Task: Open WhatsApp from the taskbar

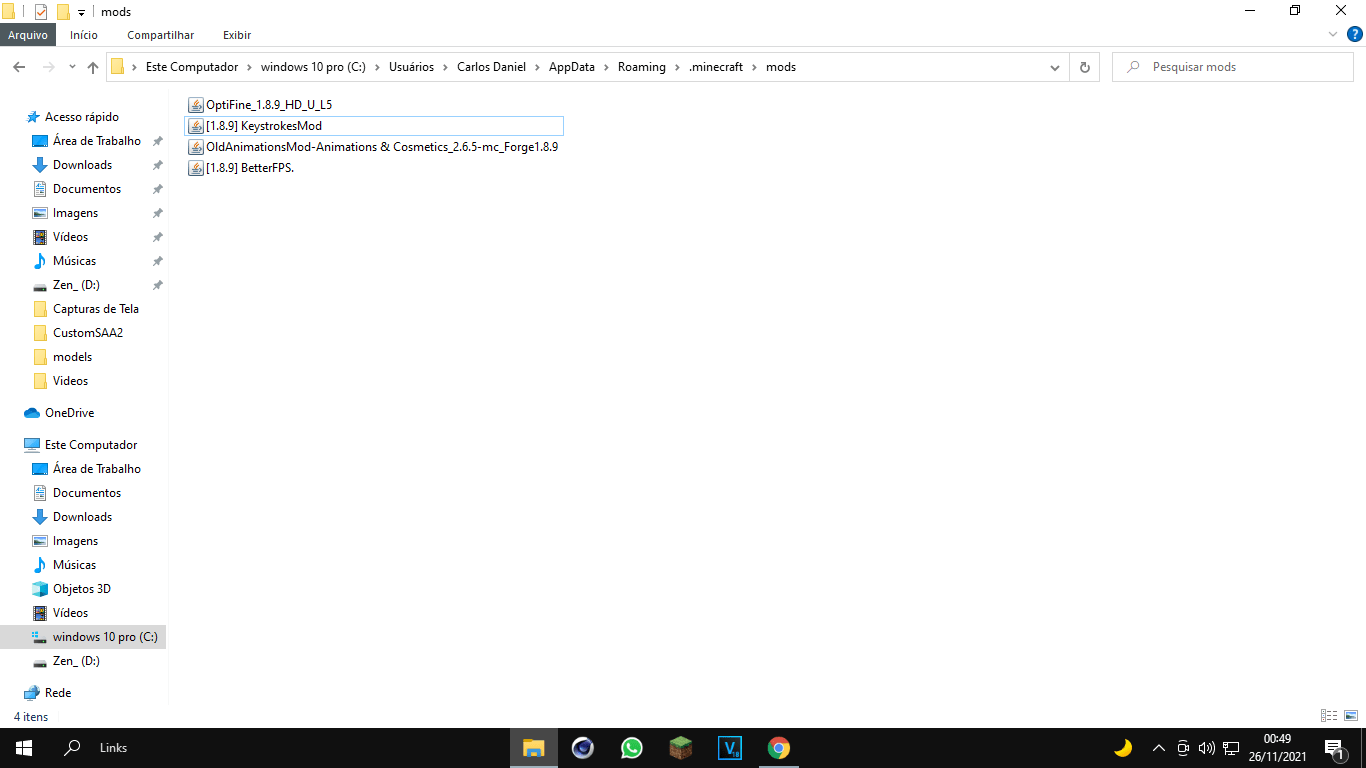Action: [x=632, y=748]
